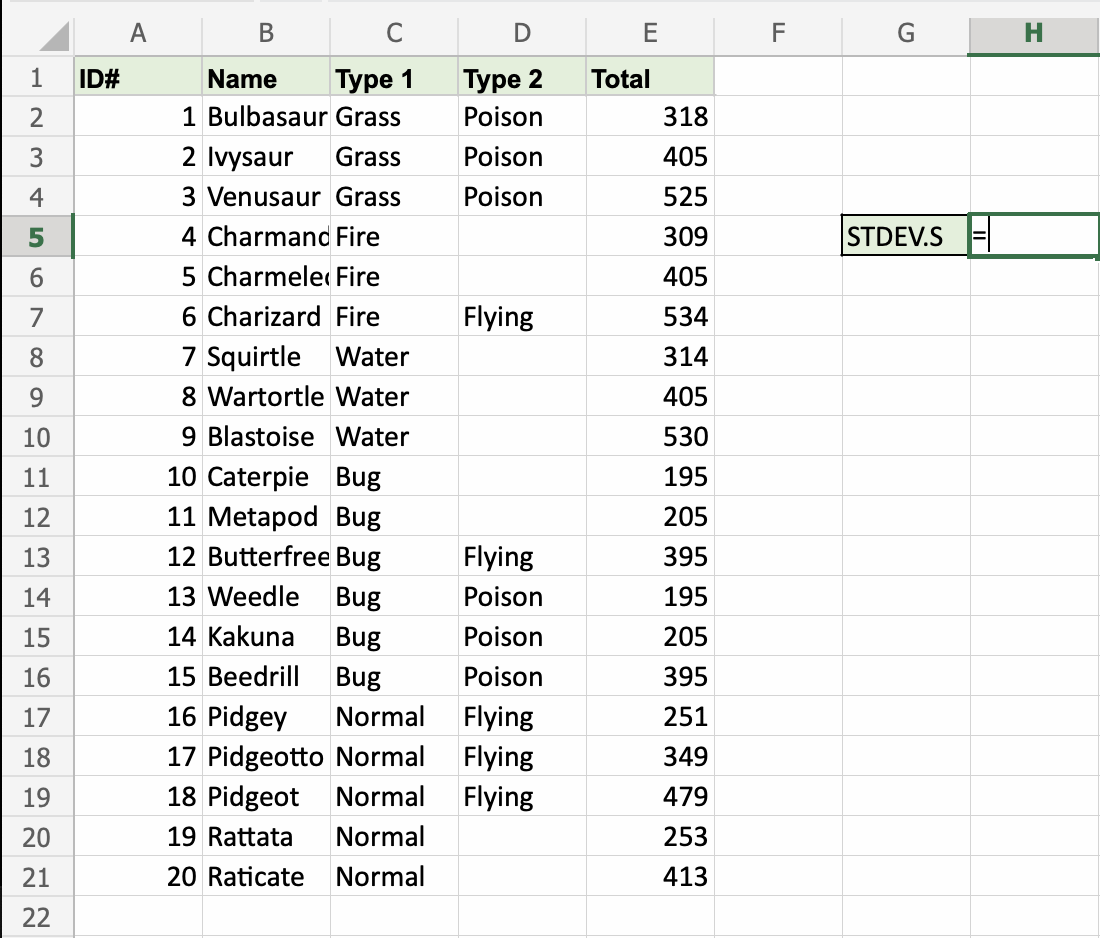Click the ID# header cell
The width and height of the screenshot is (1100, 938).
138,79
